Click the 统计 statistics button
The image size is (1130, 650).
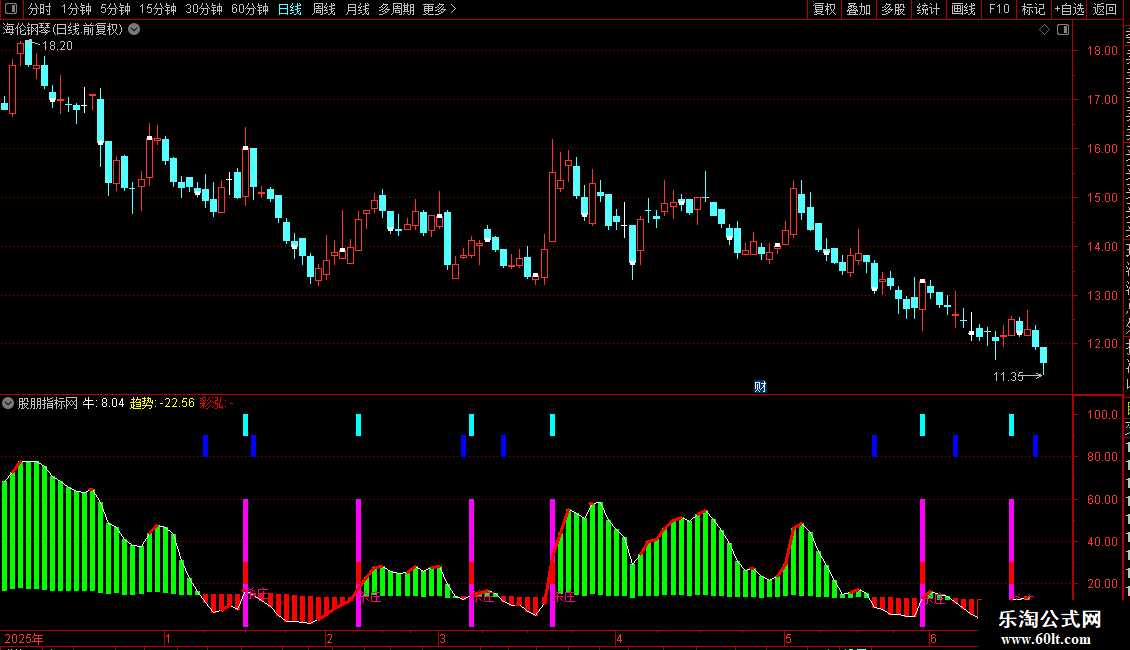coord(927,9)
